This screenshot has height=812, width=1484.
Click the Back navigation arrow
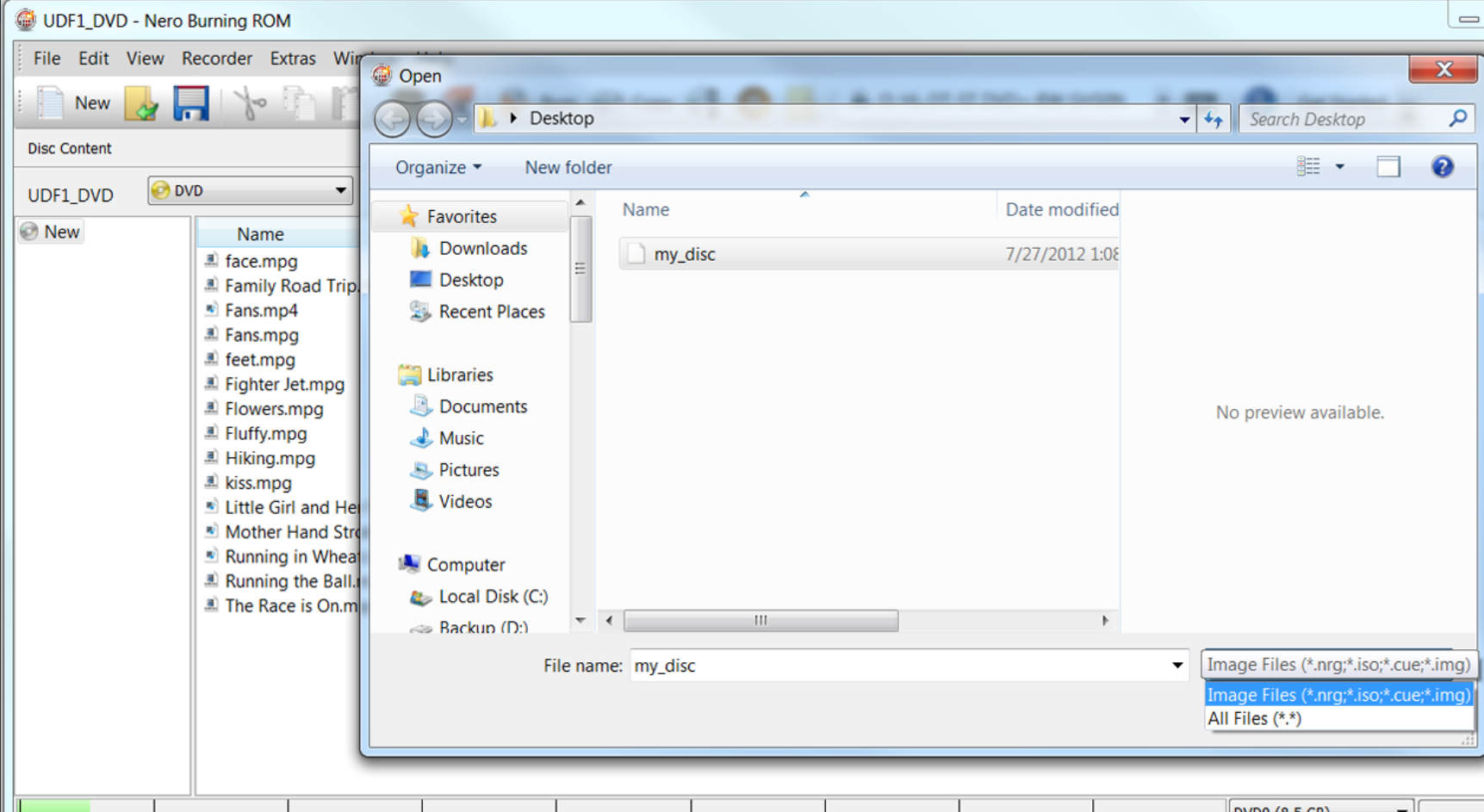[x=393, y=119]
